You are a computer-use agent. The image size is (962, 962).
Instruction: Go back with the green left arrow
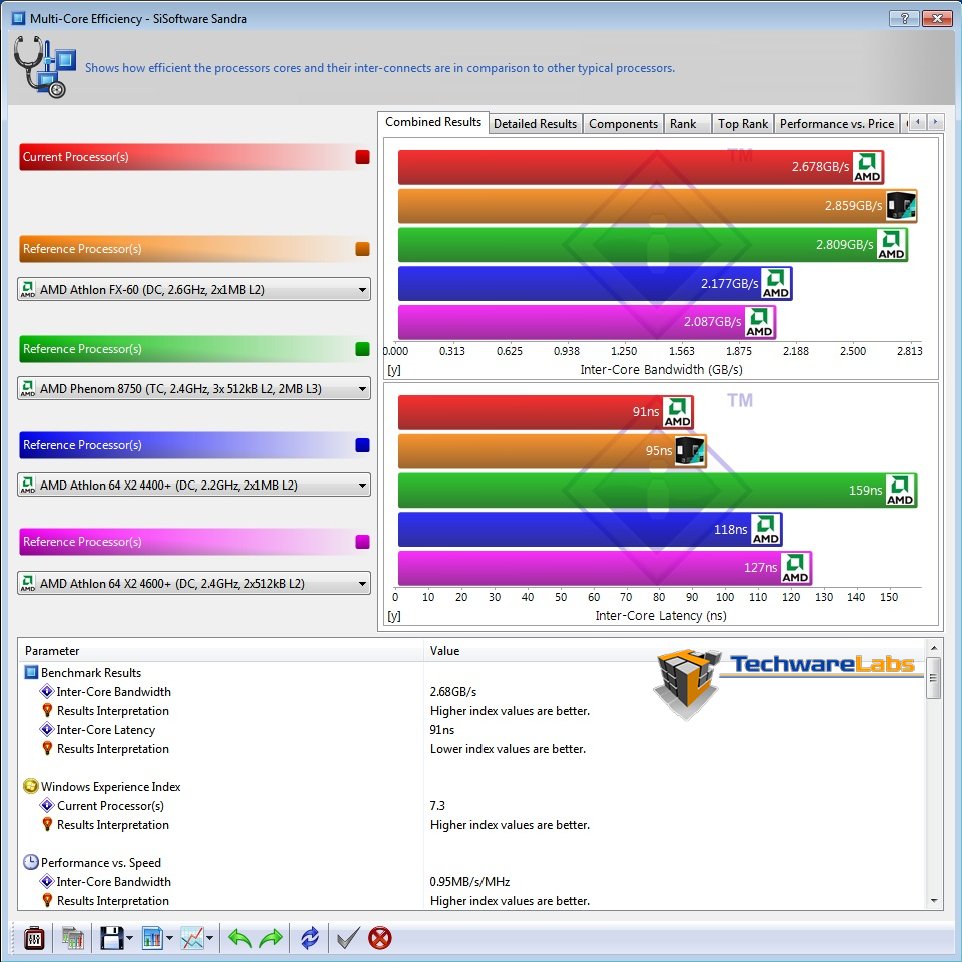pos(240,938)
